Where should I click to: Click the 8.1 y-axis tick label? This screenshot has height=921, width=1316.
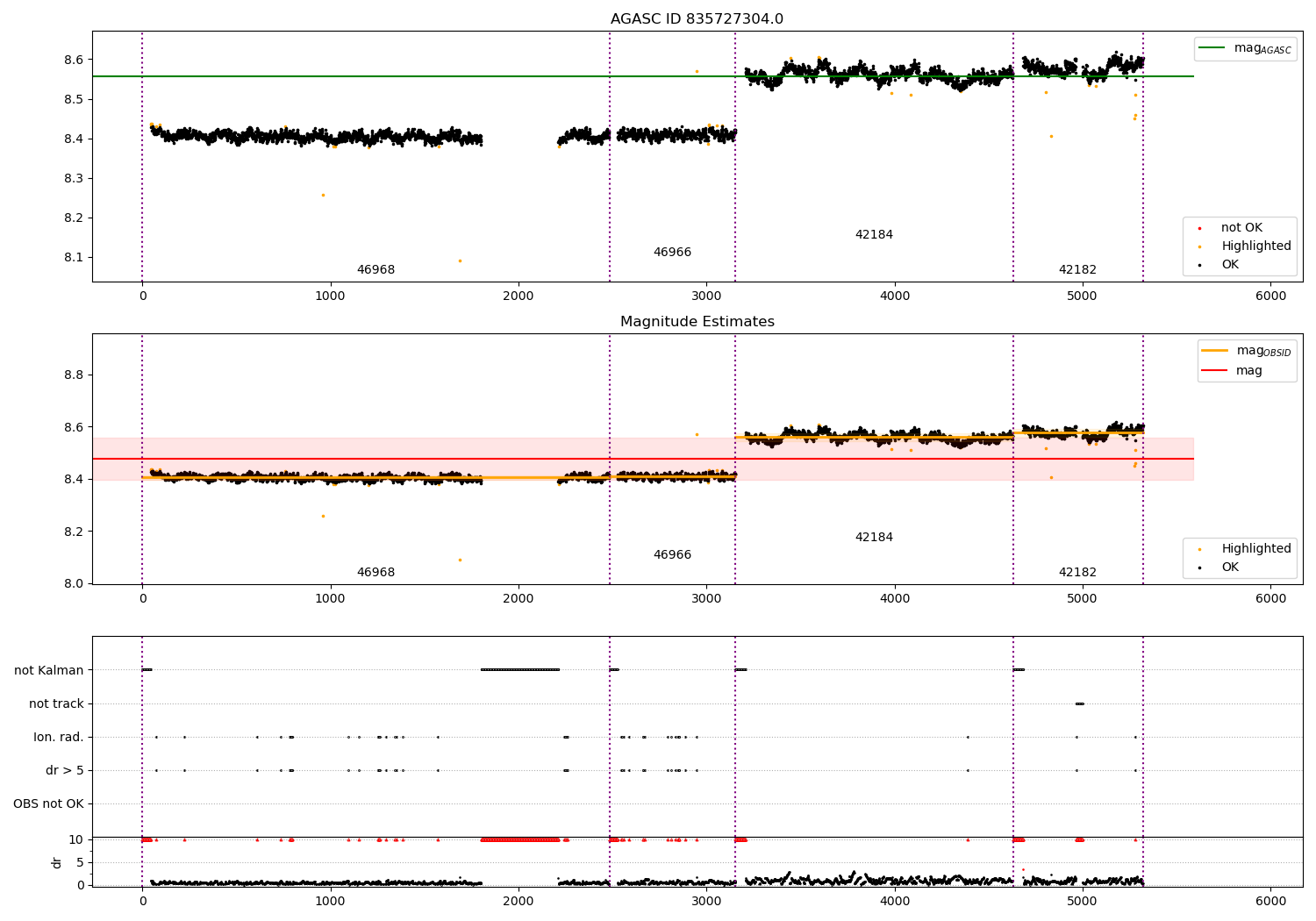coord(73,258)
